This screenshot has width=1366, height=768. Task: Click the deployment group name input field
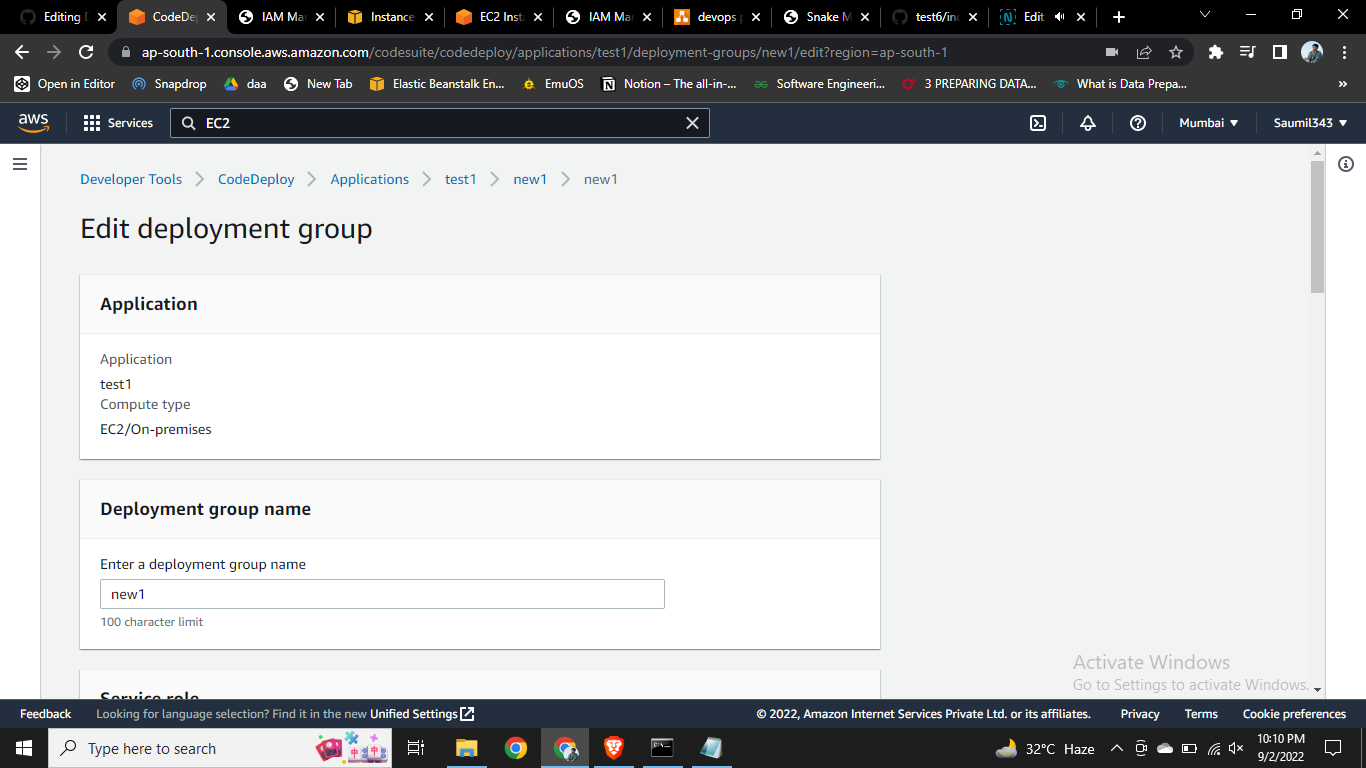pyautogui.click(x=381, y=594)
